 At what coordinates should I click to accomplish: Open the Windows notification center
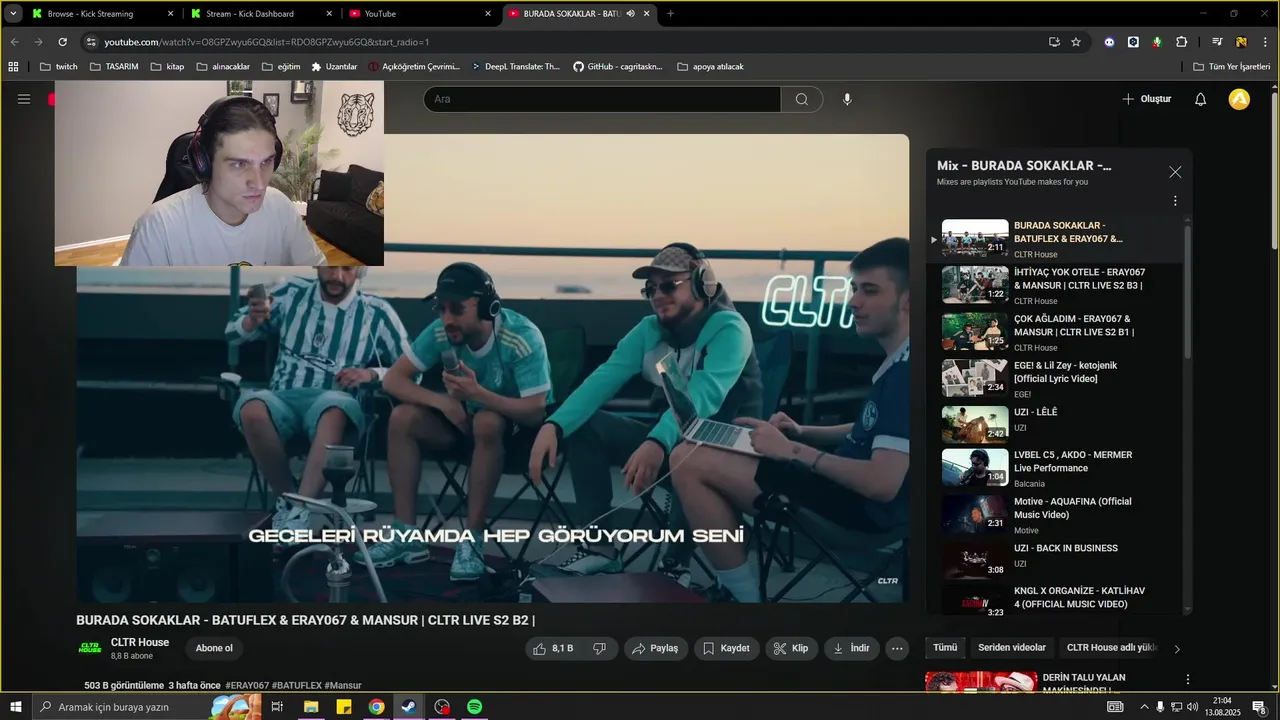click(1259, 707)
